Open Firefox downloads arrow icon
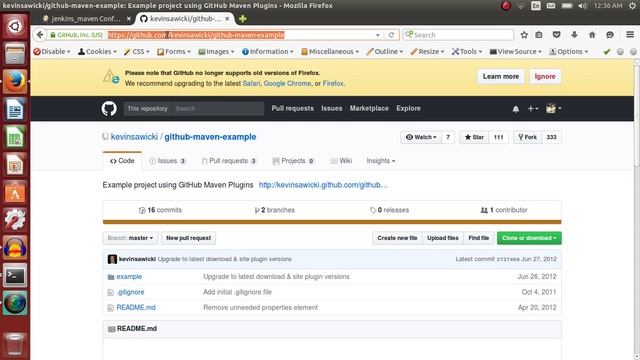The width and height of the screenshot is (640, 360). [x=574, y=35]
